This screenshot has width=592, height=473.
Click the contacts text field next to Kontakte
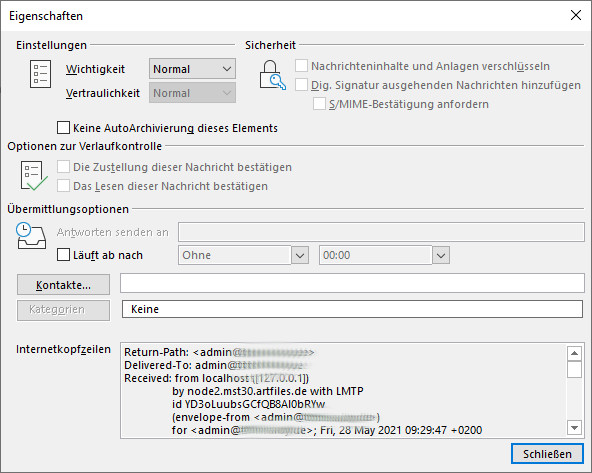[x=352, y=283]
